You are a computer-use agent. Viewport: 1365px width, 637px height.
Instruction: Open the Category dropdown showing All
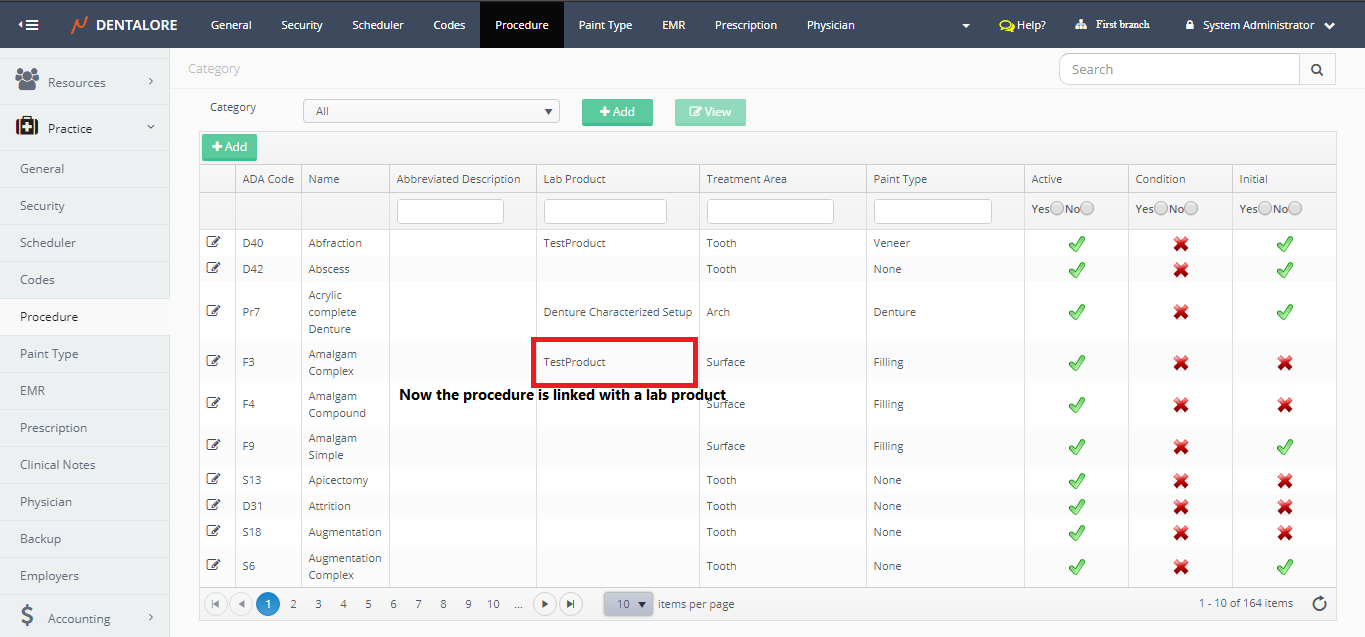tap(431, 111)
